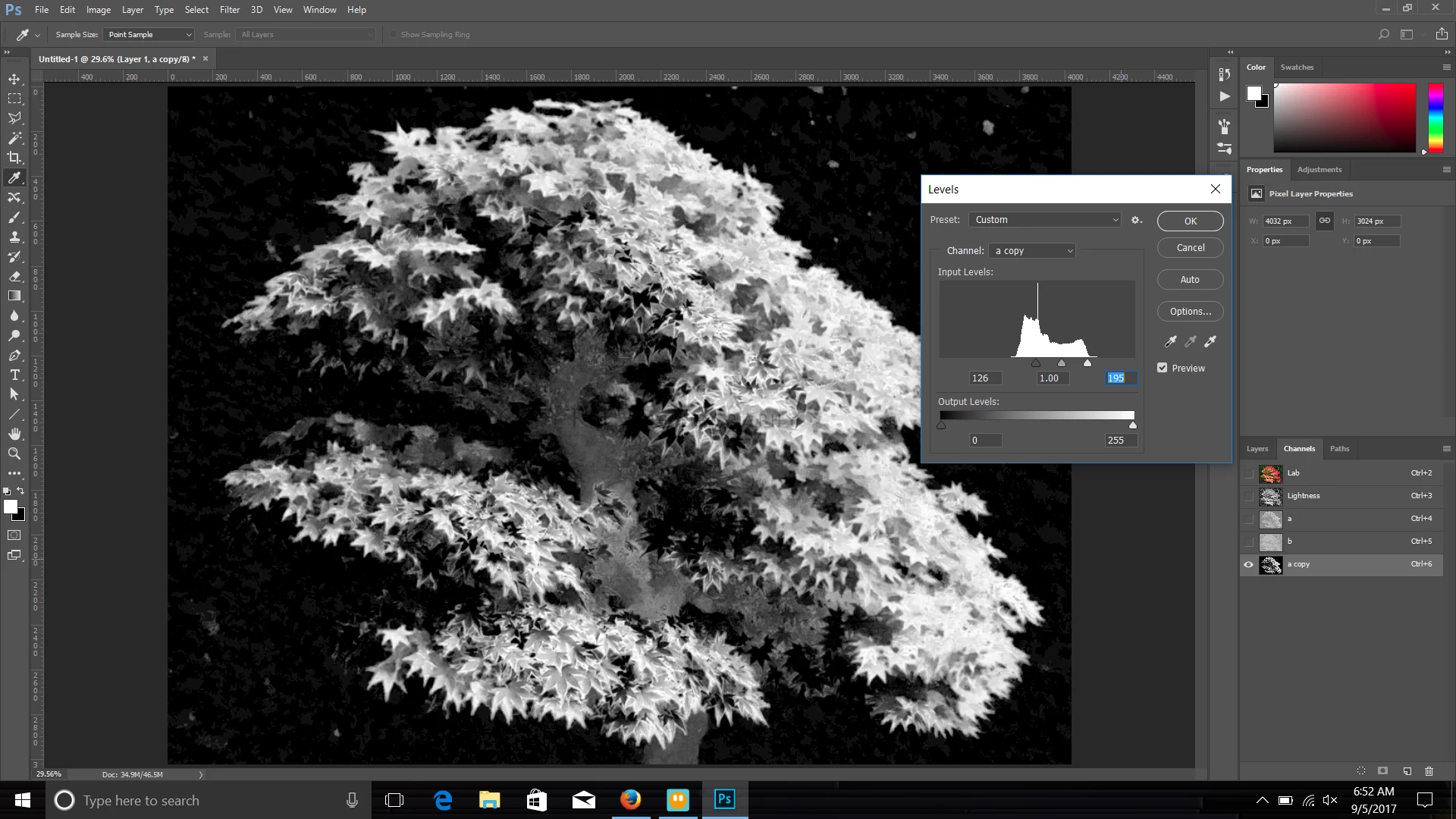
Task: Uncheck the Preview checkbox
Action: [1163, 368]
